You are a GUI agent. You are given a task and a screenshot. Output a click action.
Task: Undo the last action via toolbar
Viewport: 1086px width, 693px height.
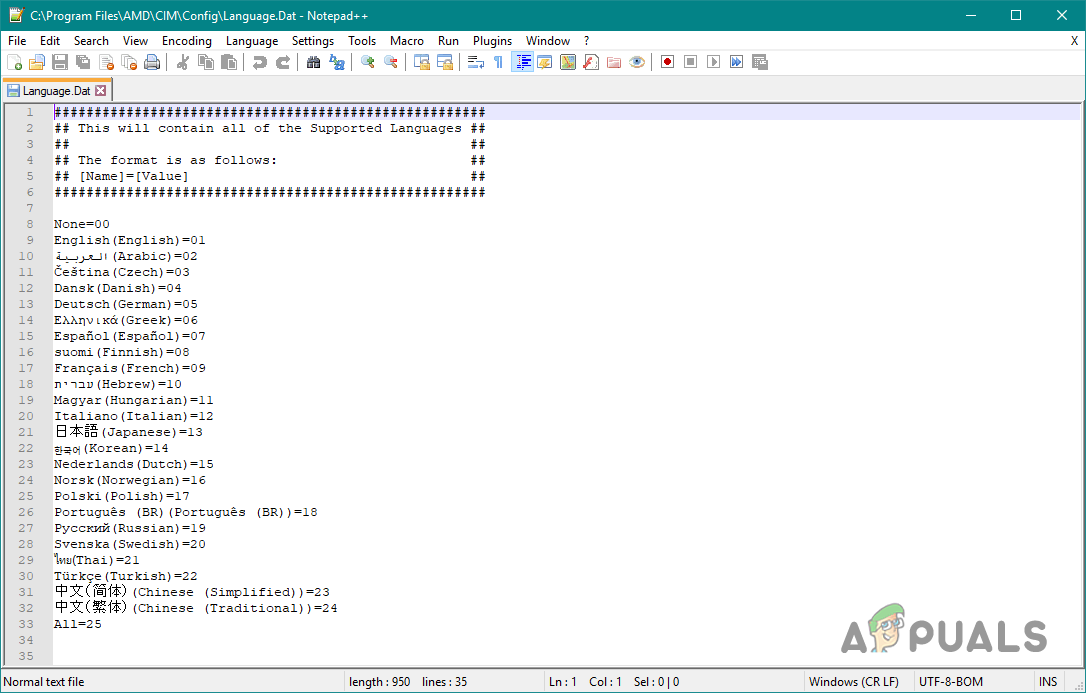260,62
